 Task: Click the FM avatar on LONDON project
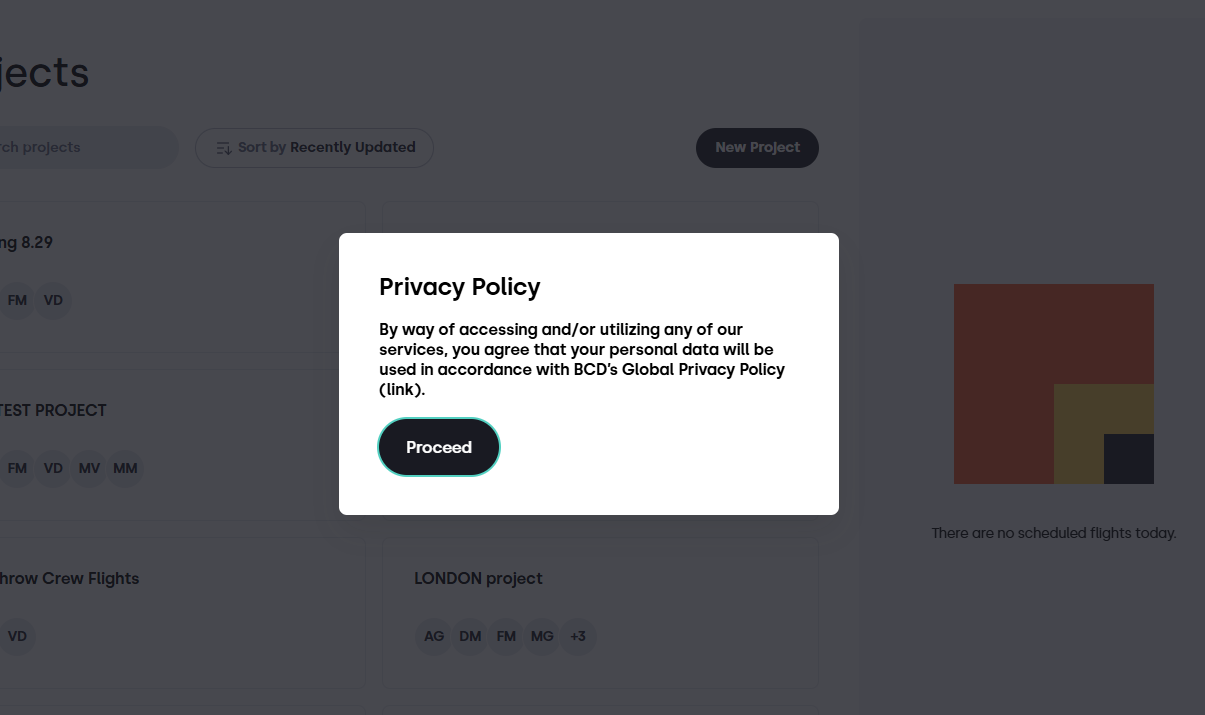point(506,636)
